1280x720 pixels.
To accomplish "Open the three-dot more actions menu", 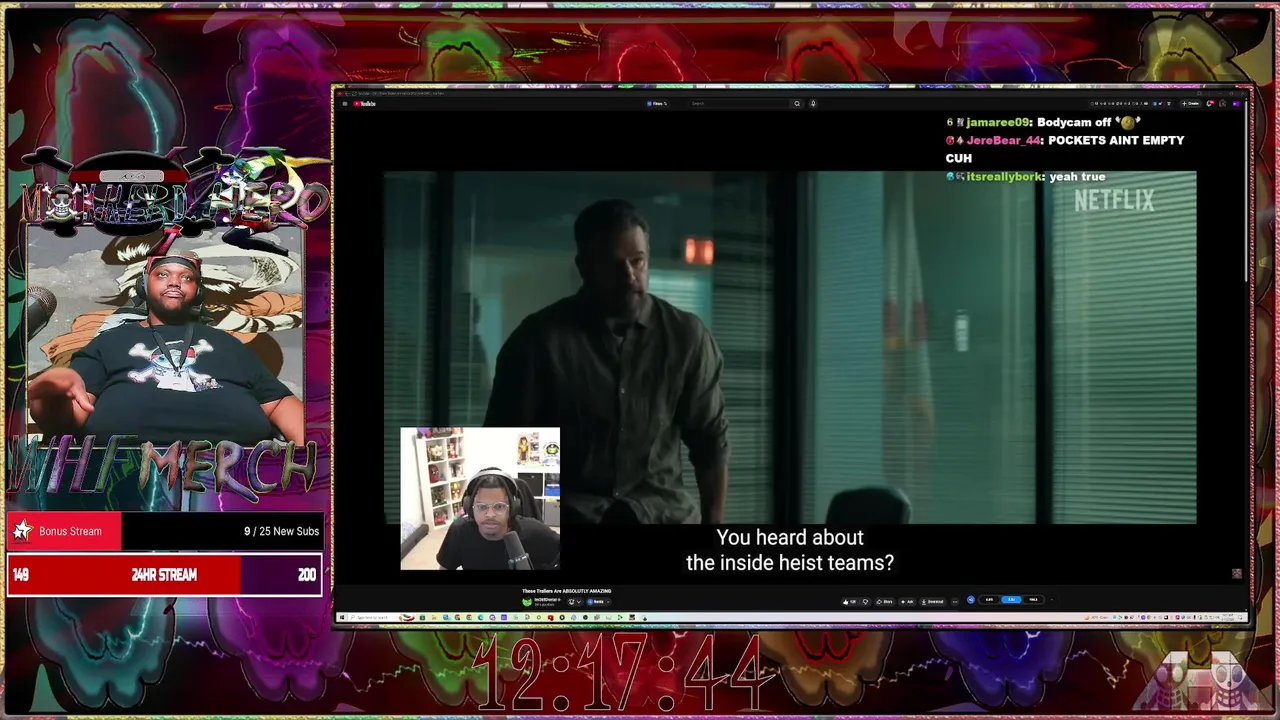I will click(955, 602).
